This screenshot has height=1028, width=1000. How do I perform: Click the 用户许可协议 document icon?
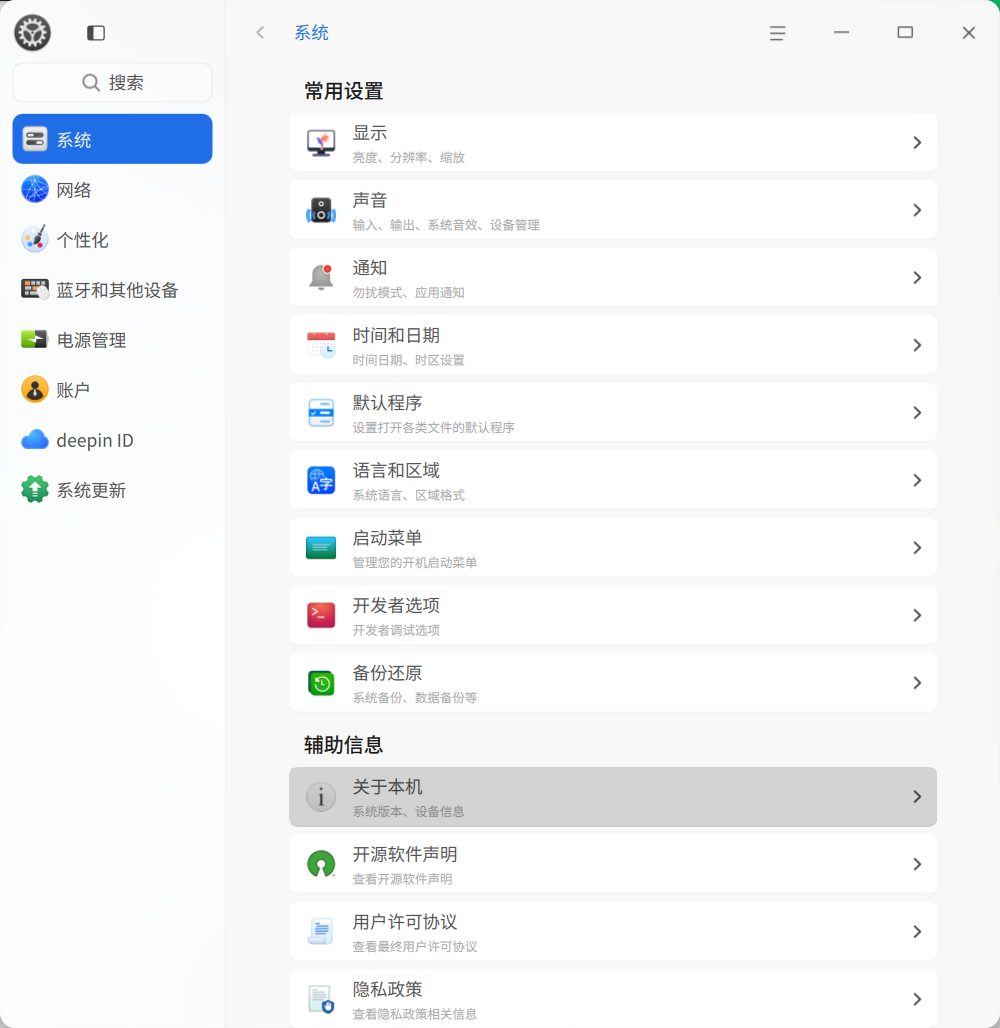click(321, 932)
